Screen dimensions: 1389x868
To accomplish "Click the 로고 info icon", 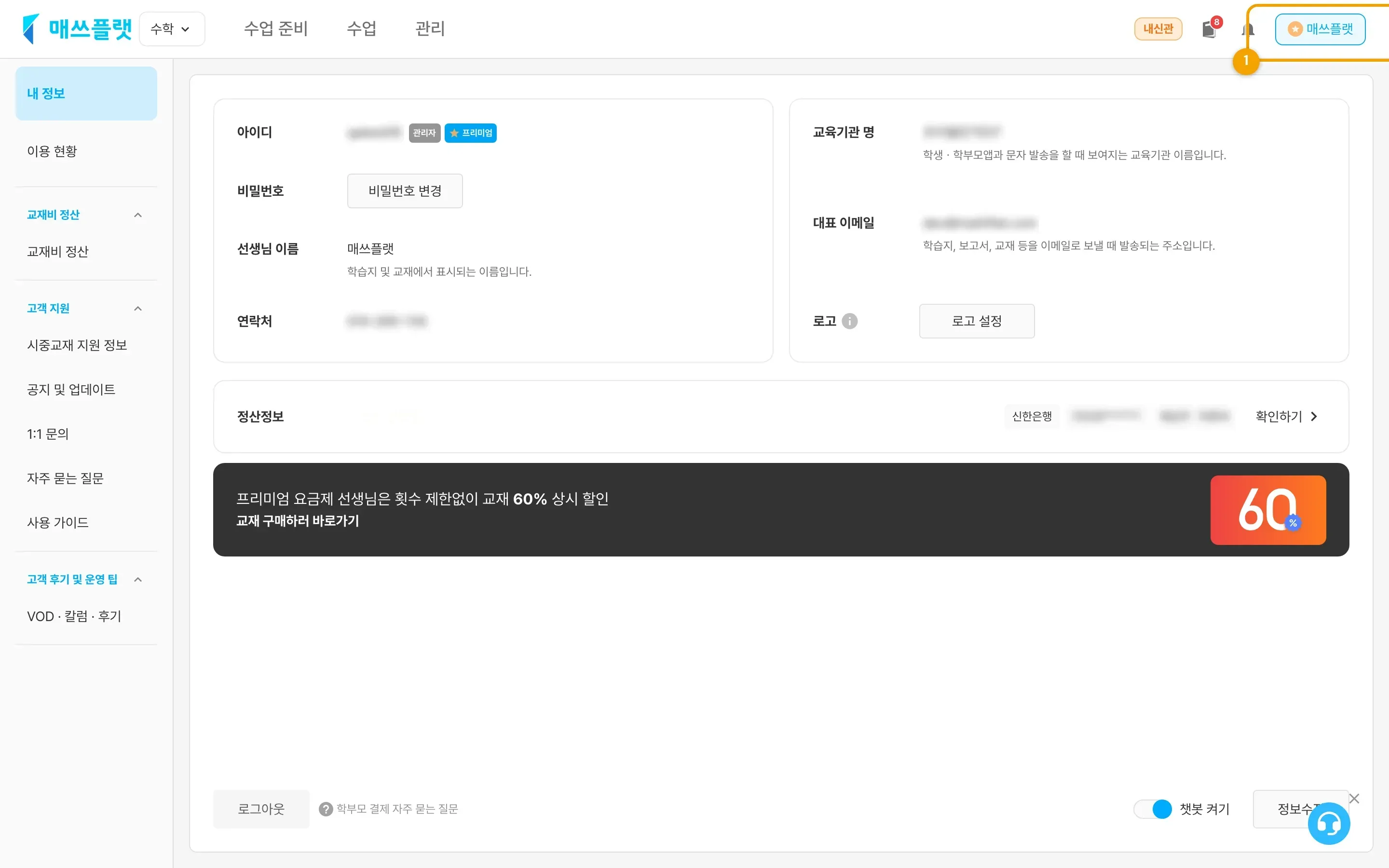I will pyautogui.click(x=849, y=321).
